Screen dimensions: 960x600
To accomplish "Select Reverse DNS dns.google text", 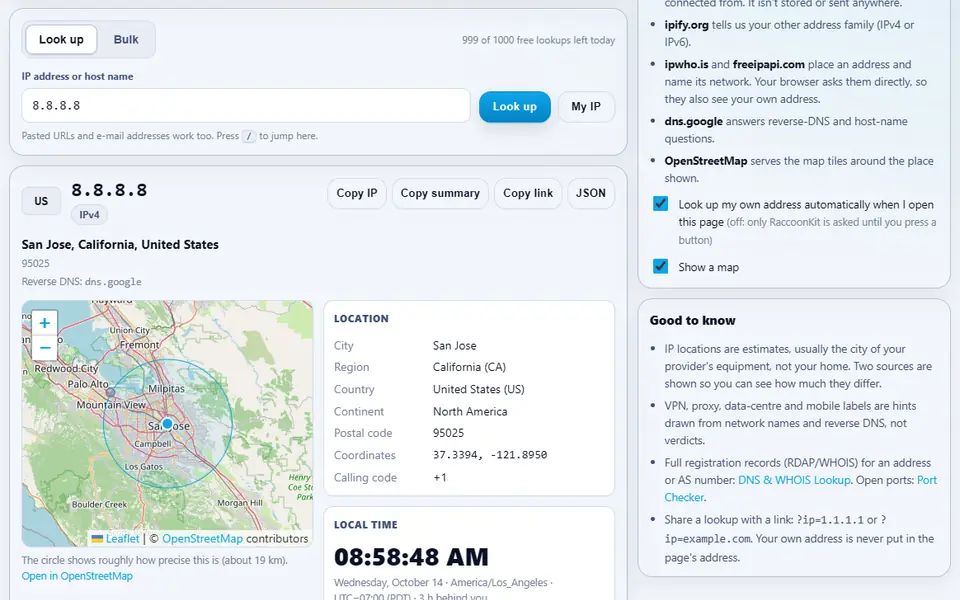I will tap(81, 282).
